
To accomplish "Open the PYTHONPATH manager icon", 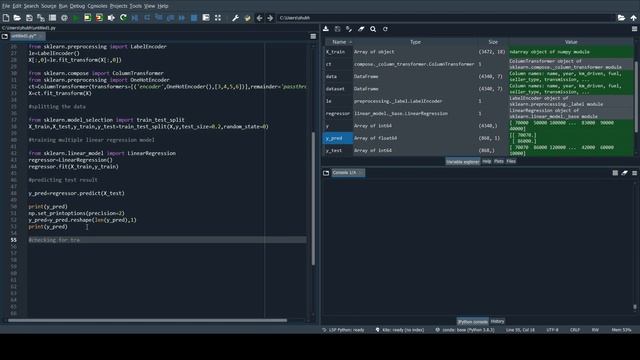I will (247, 18).
